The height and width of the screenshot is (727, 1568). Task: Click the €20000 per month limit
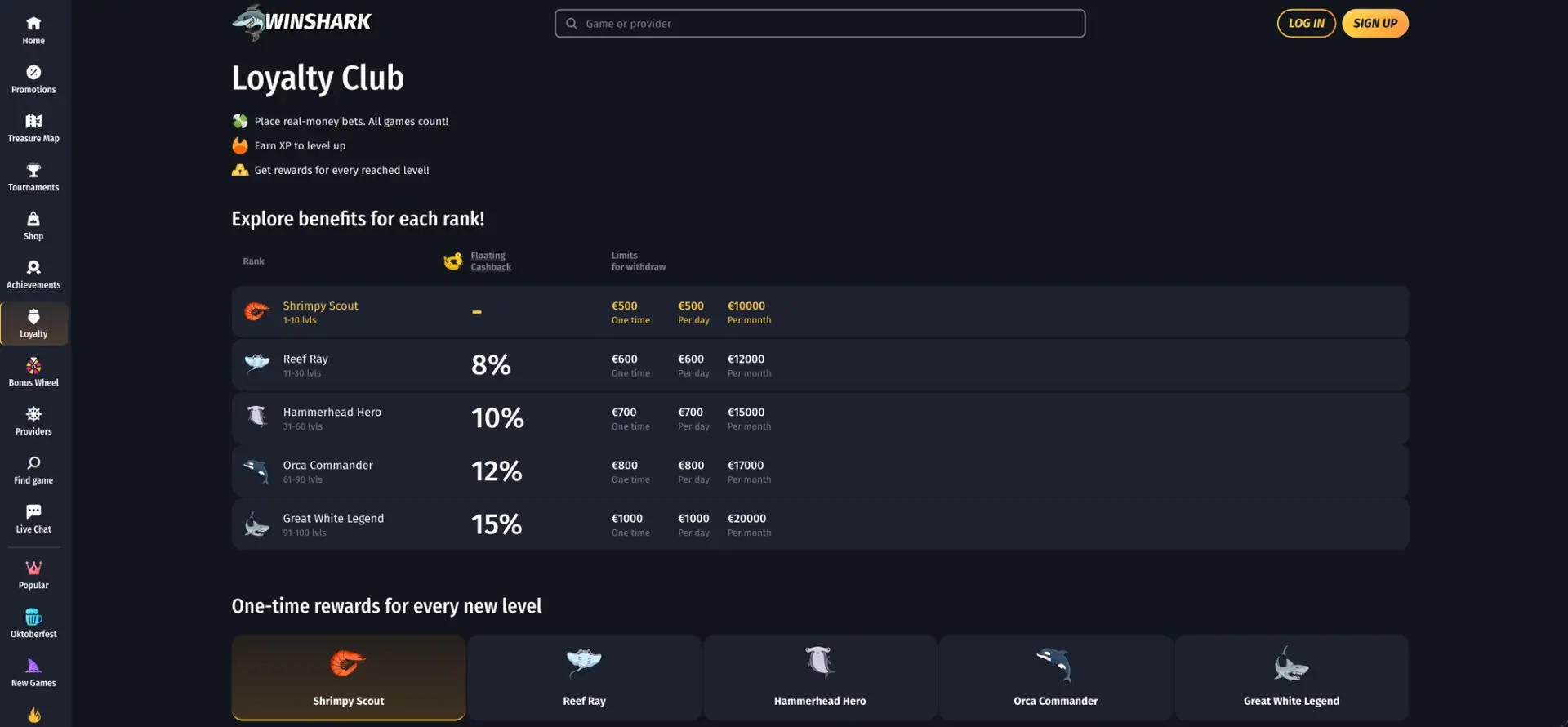tap(746, 518)
